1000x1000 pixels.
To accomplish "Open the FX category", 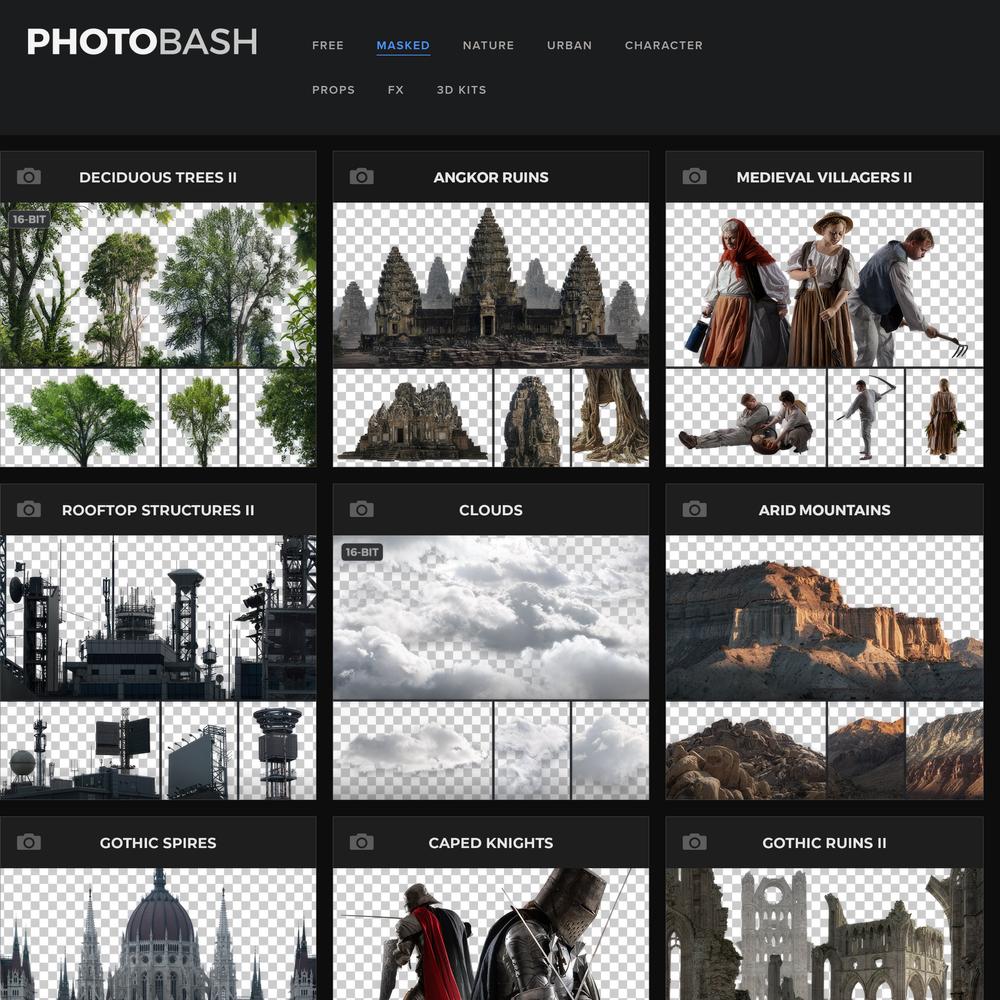I will point(395,90).
